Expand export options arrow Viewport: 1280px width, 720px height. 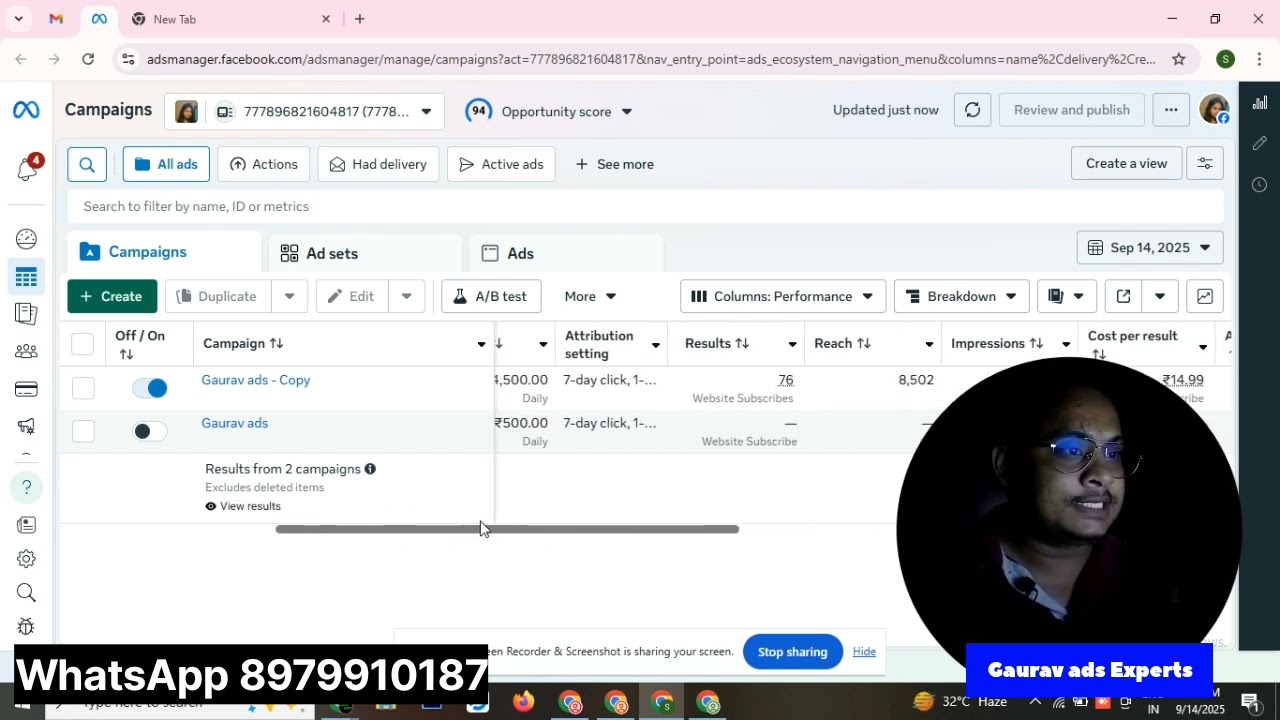pos(1160,296)
